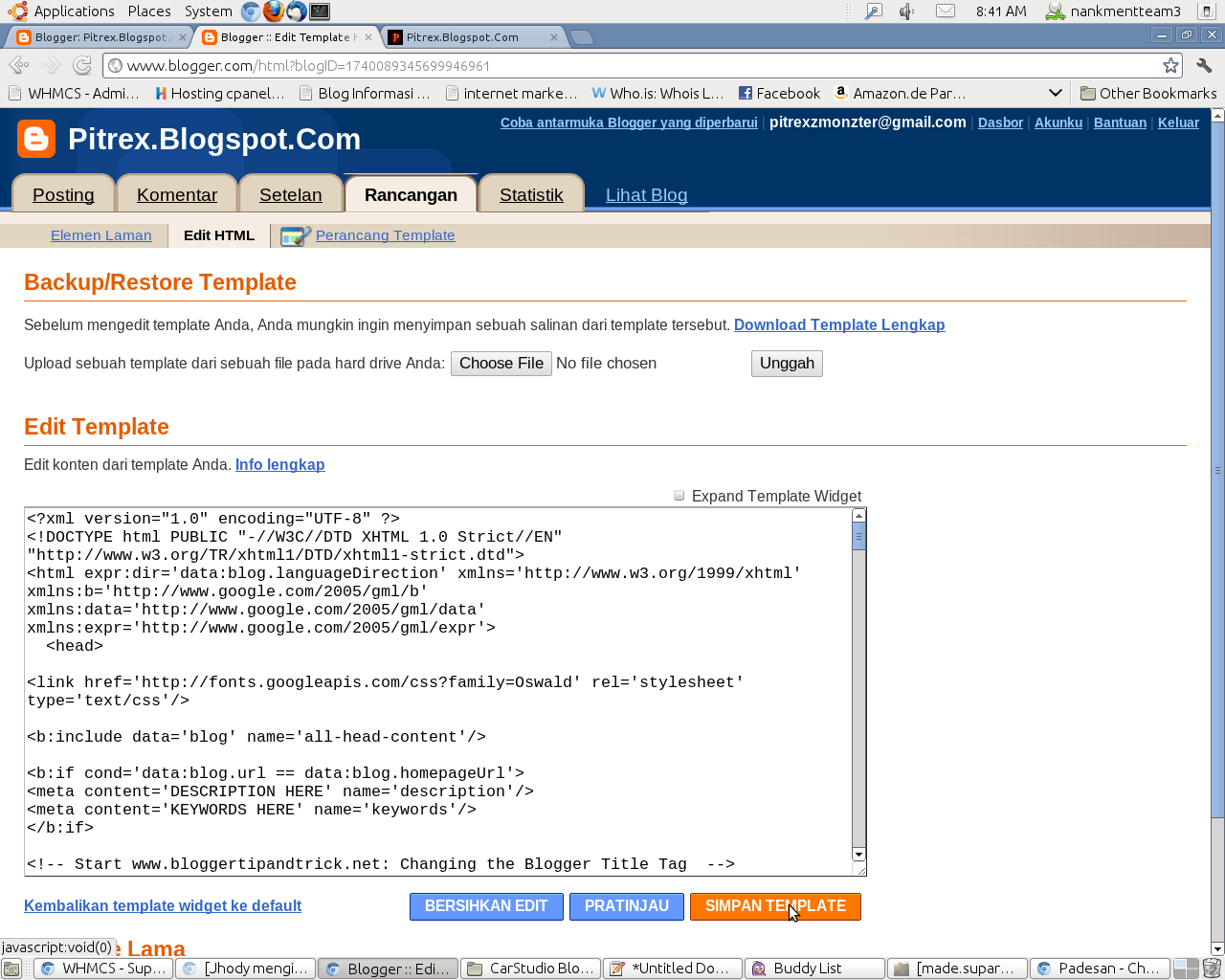Click the textarea scrollbar down arrow
The height and width of the screenshot is (980, 1225).
point(858,855)
